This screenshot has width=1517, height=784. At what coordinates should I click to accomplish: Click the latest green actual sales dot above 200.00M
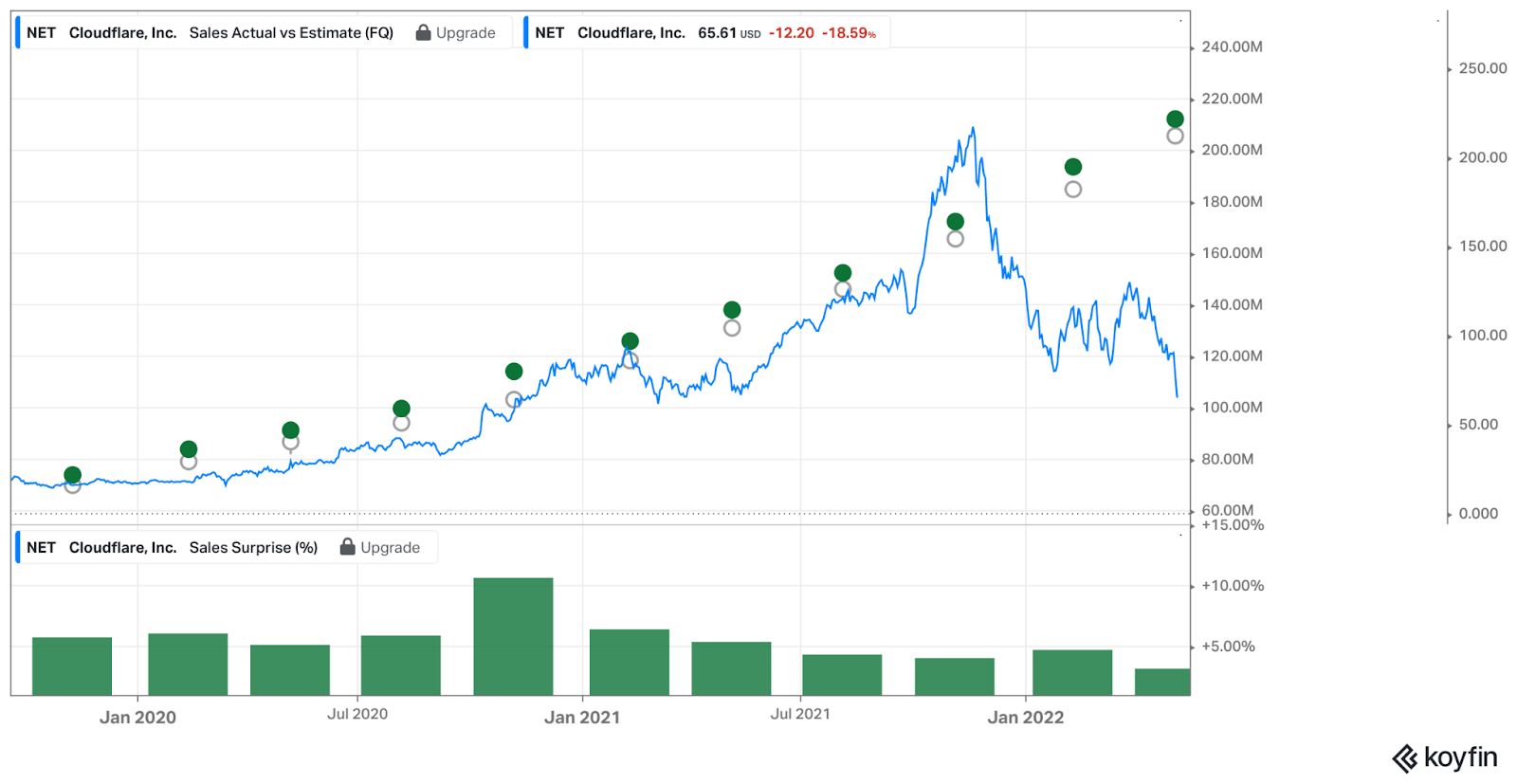(x=1175, y=119)
